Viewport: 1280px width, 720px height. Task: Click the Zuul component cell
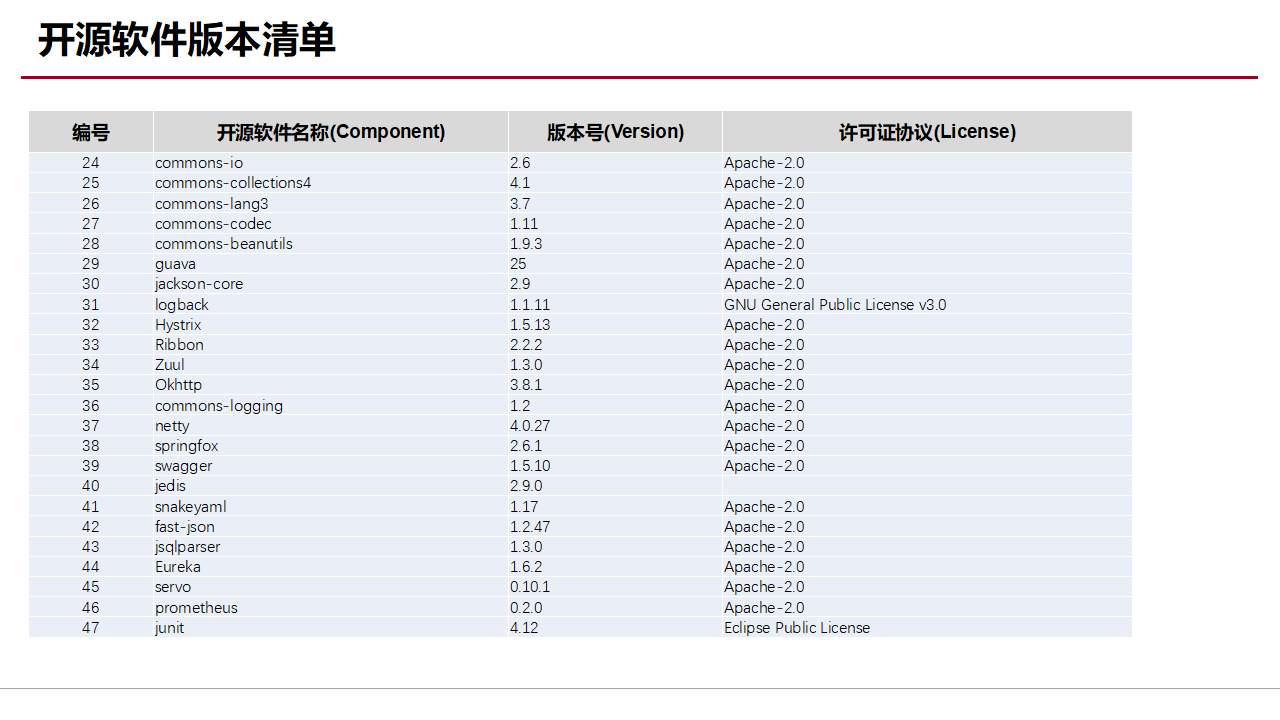pos(331,365)
